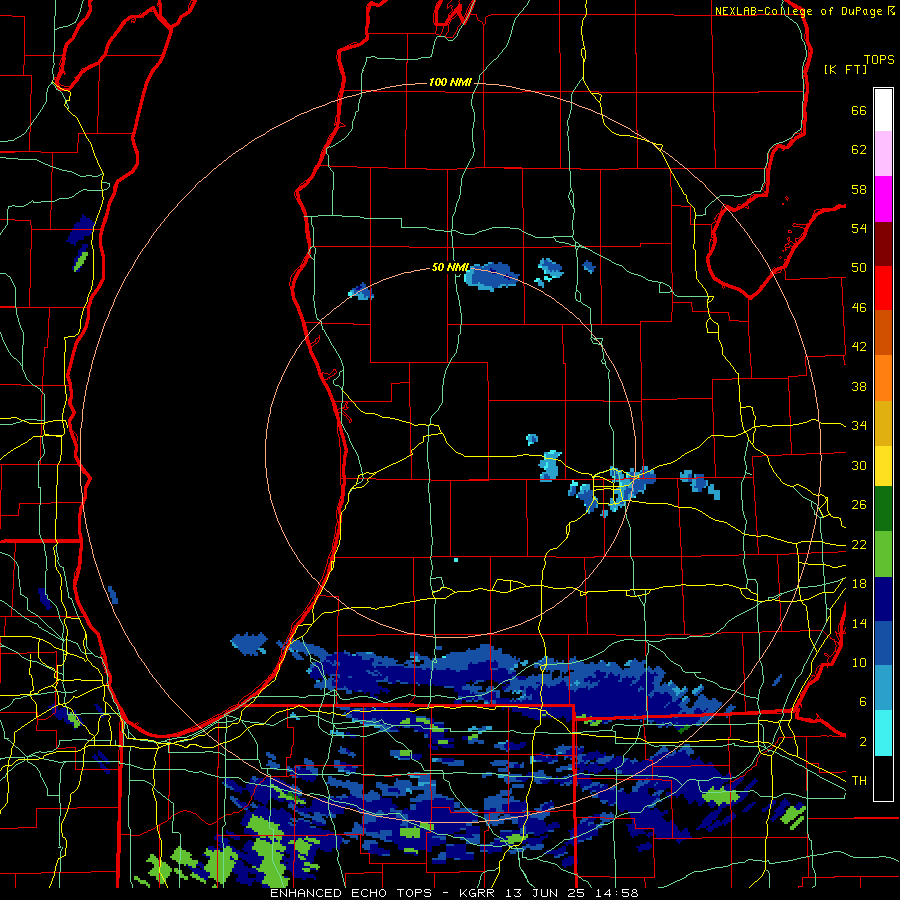Viewport: 900px width, 900px height.
Task: Pick the '30' legend value
Action: (859, 465)
